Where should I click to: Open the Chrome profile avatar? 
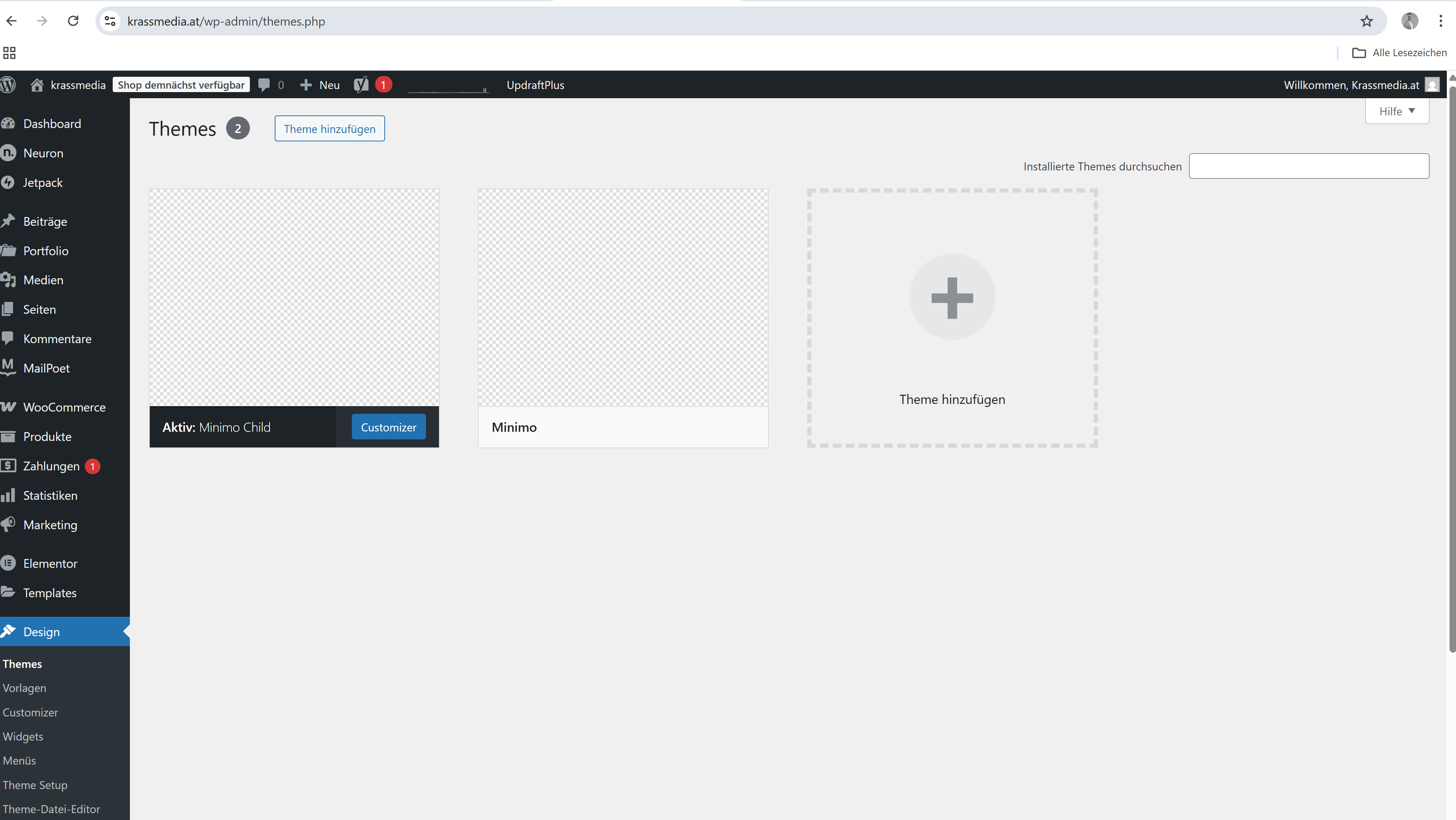[x=1410, y=21]
